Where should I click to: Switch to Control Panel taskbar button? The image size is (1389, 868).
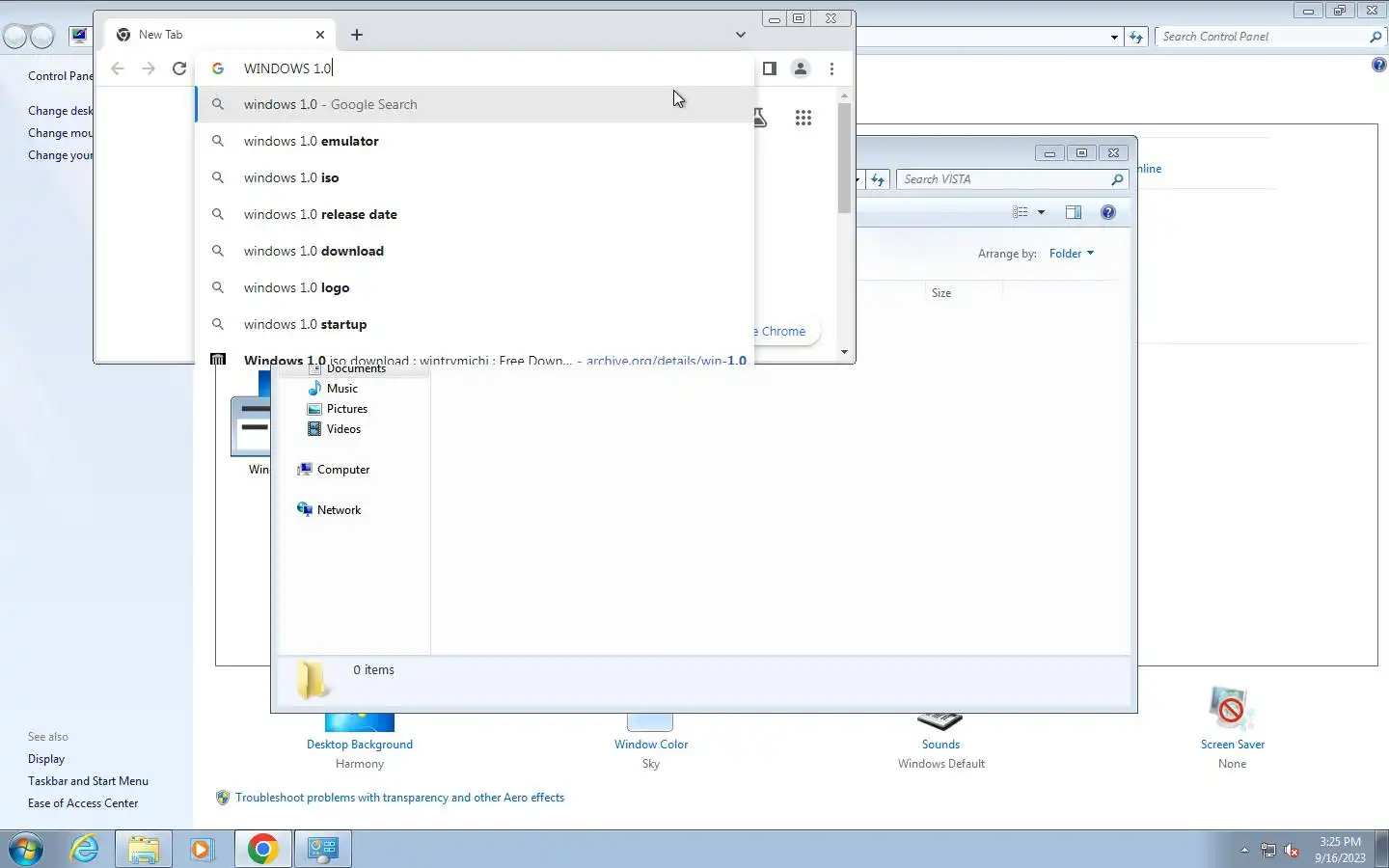322,849
